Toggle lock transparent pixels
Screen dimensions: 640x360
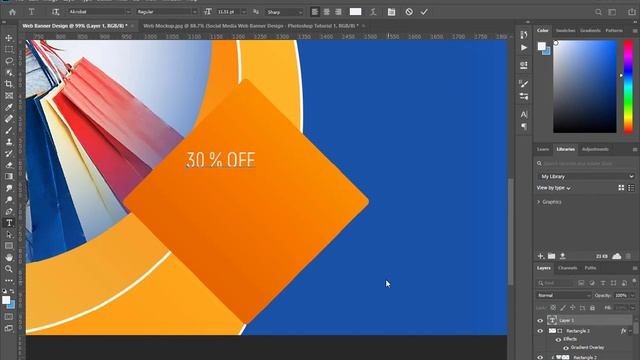tap(553, 308)
